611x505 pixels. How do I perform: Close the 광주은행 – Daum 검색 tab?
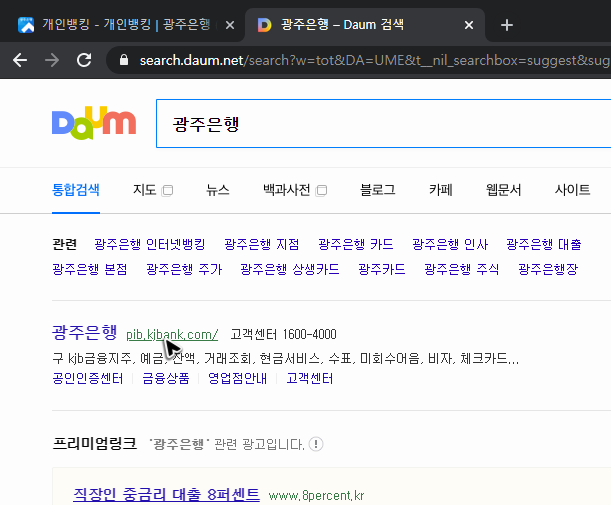click(469, 25)
